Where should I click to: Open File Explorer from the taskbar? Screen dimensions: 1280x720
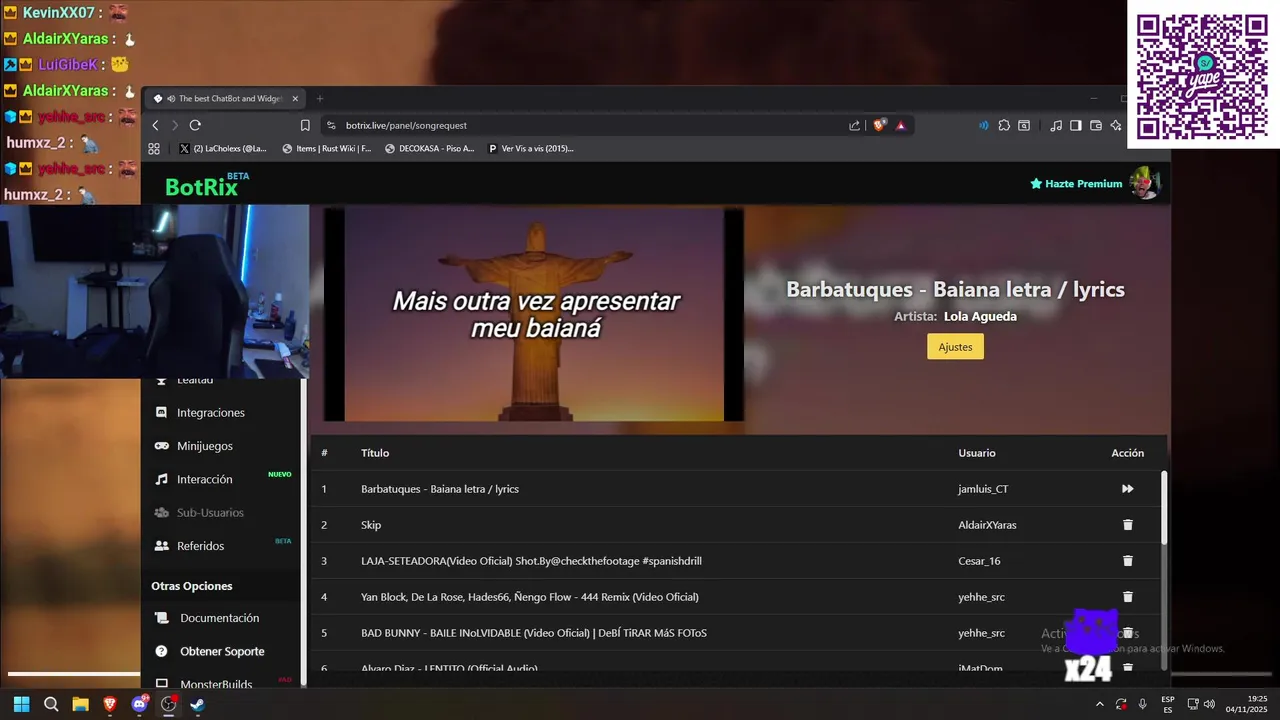80,704
